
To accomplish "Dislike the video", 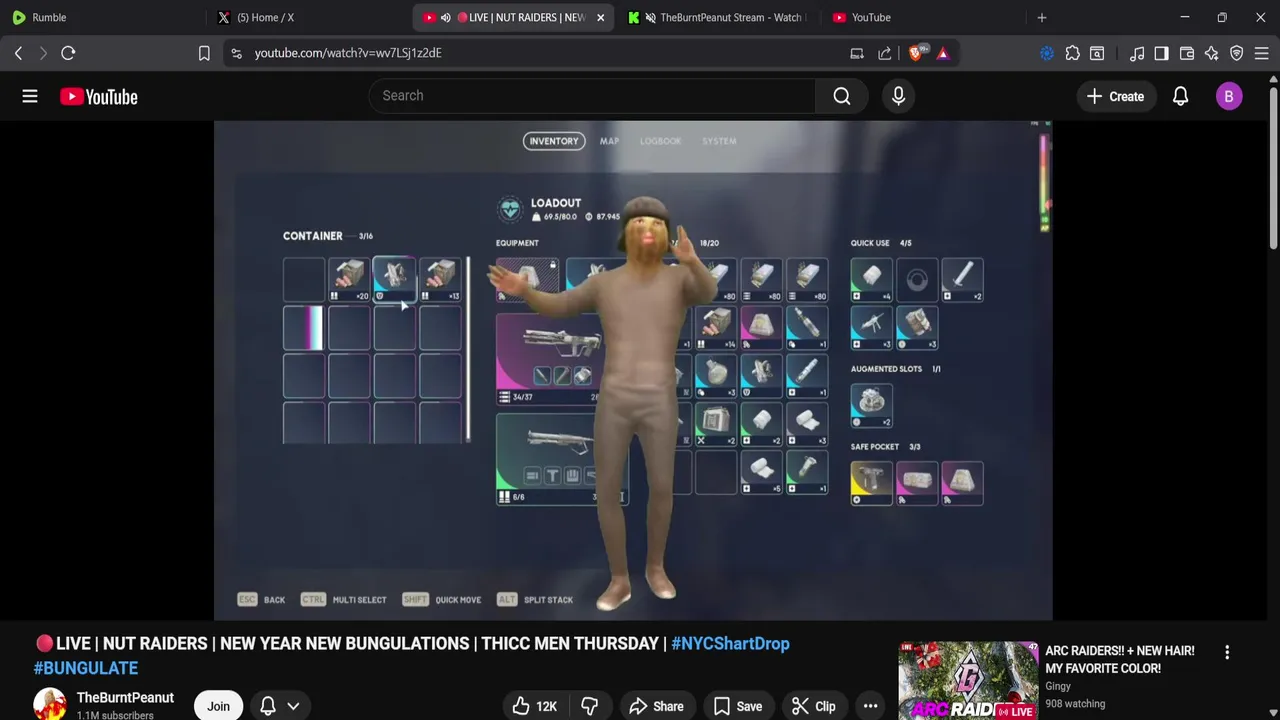I will [x=589, y=706].
